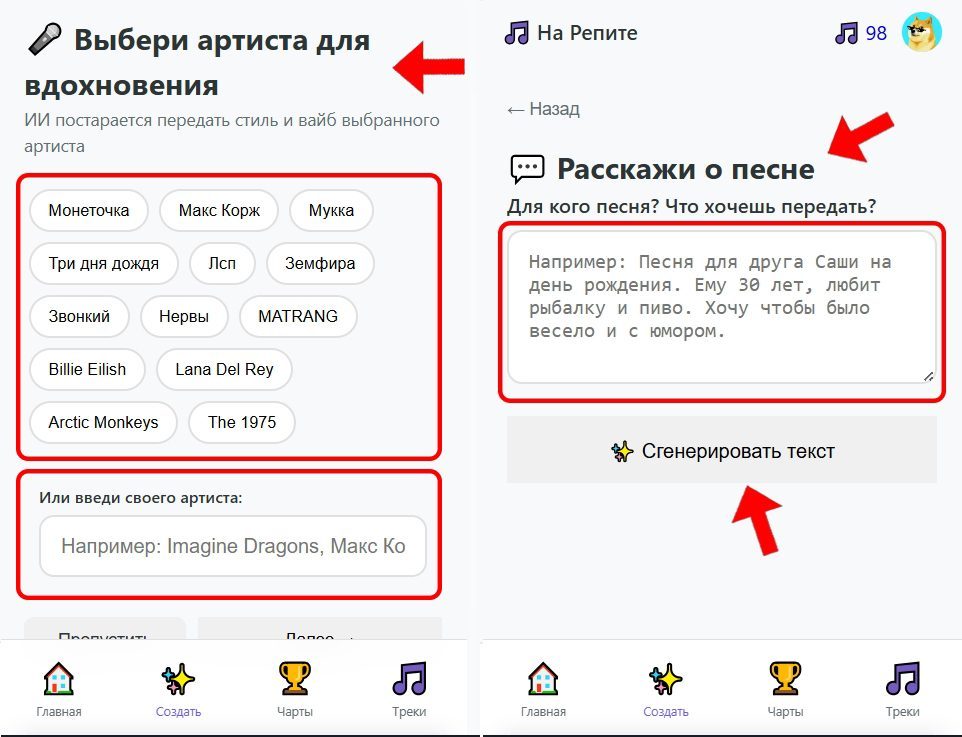The height and width of the screenshot is (737, 962).
Task: Focus the custom artist input field
Action: coord(233,546)
